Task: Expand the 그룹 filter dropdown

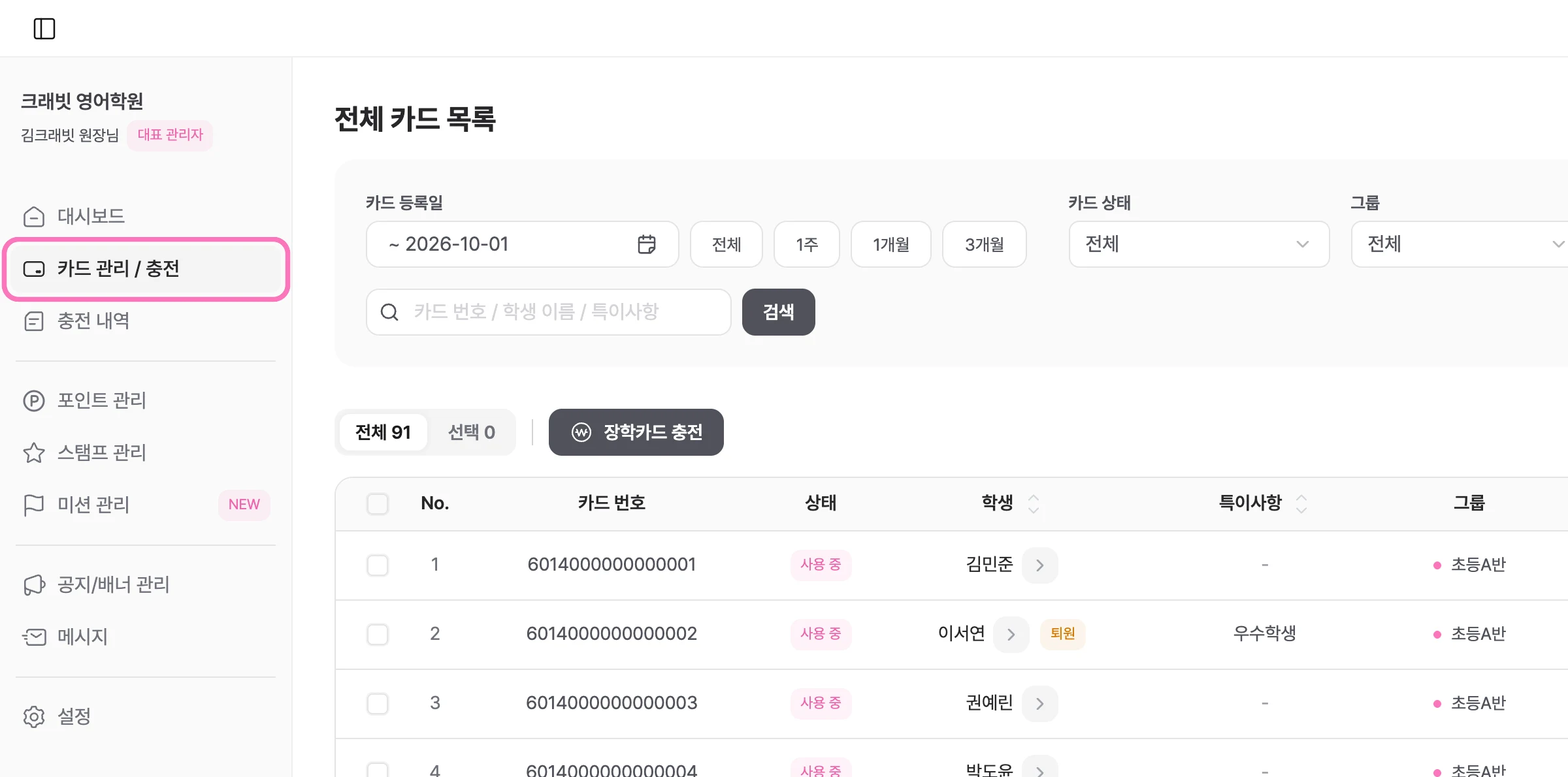Action: (x=1460, y=244)
